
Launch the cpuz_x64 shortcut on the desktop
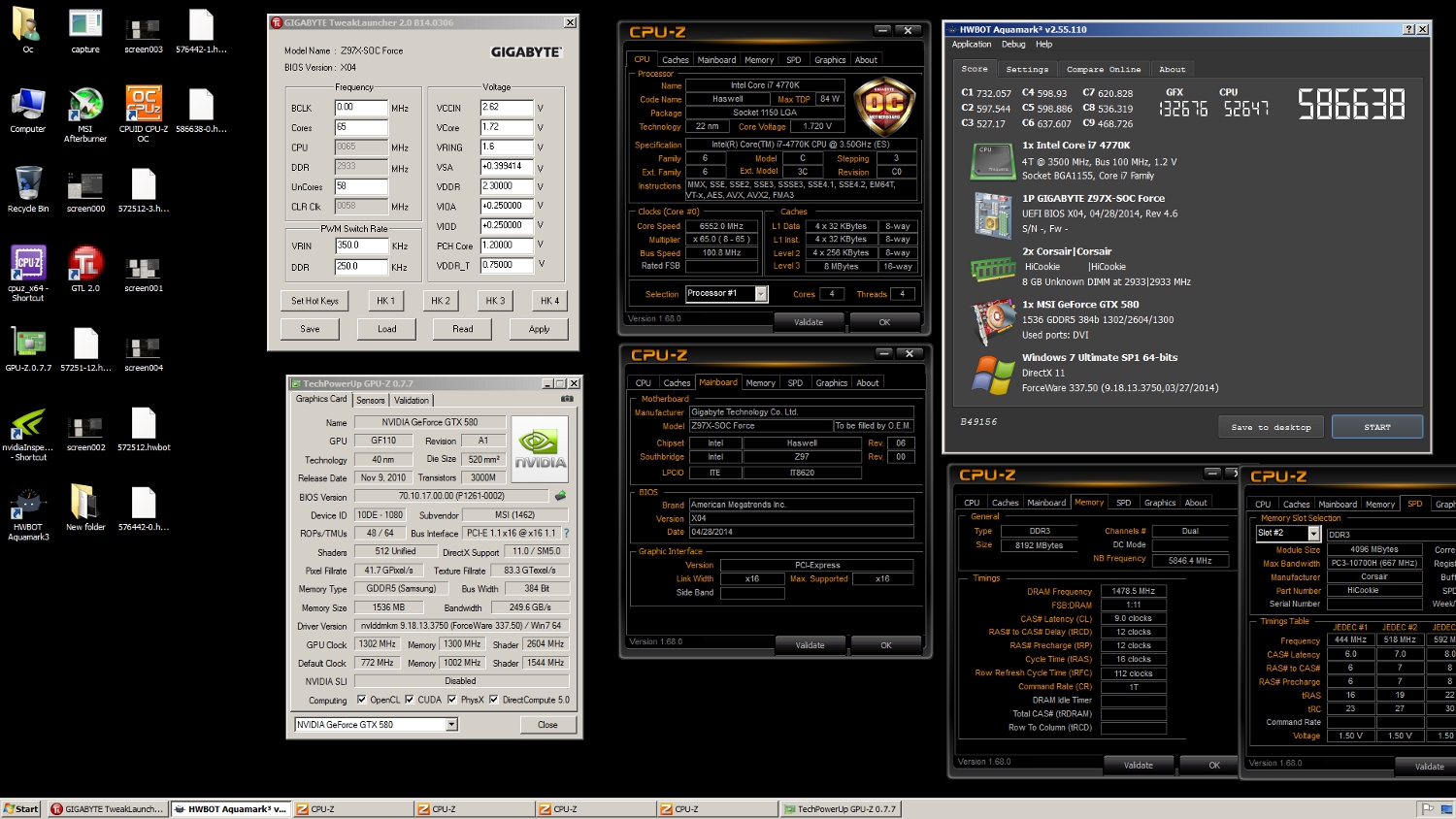[27, 275]
